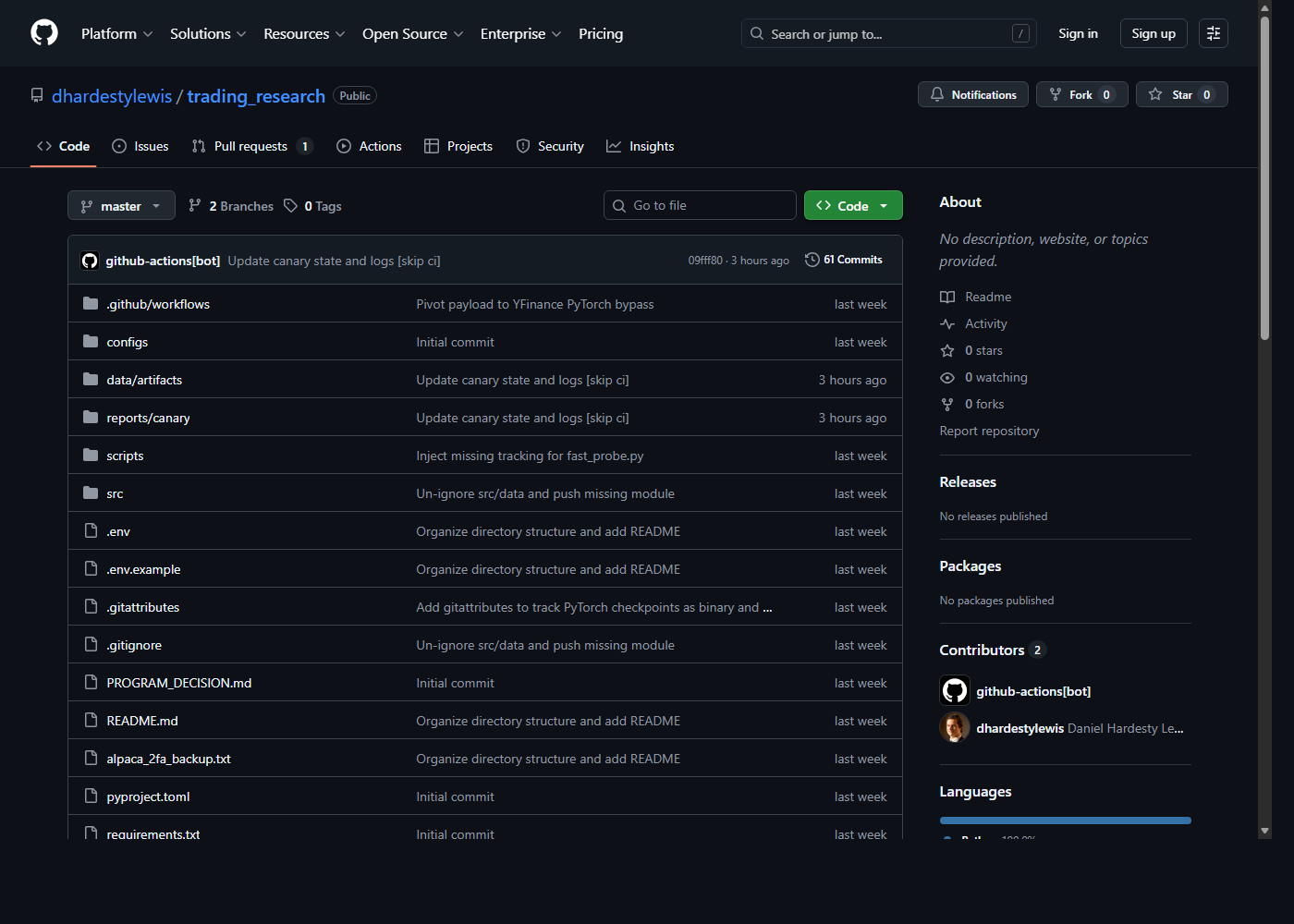Open the GitHub home icon
The height and width of the screenshot is (924, 1294).
coord(43,32)
